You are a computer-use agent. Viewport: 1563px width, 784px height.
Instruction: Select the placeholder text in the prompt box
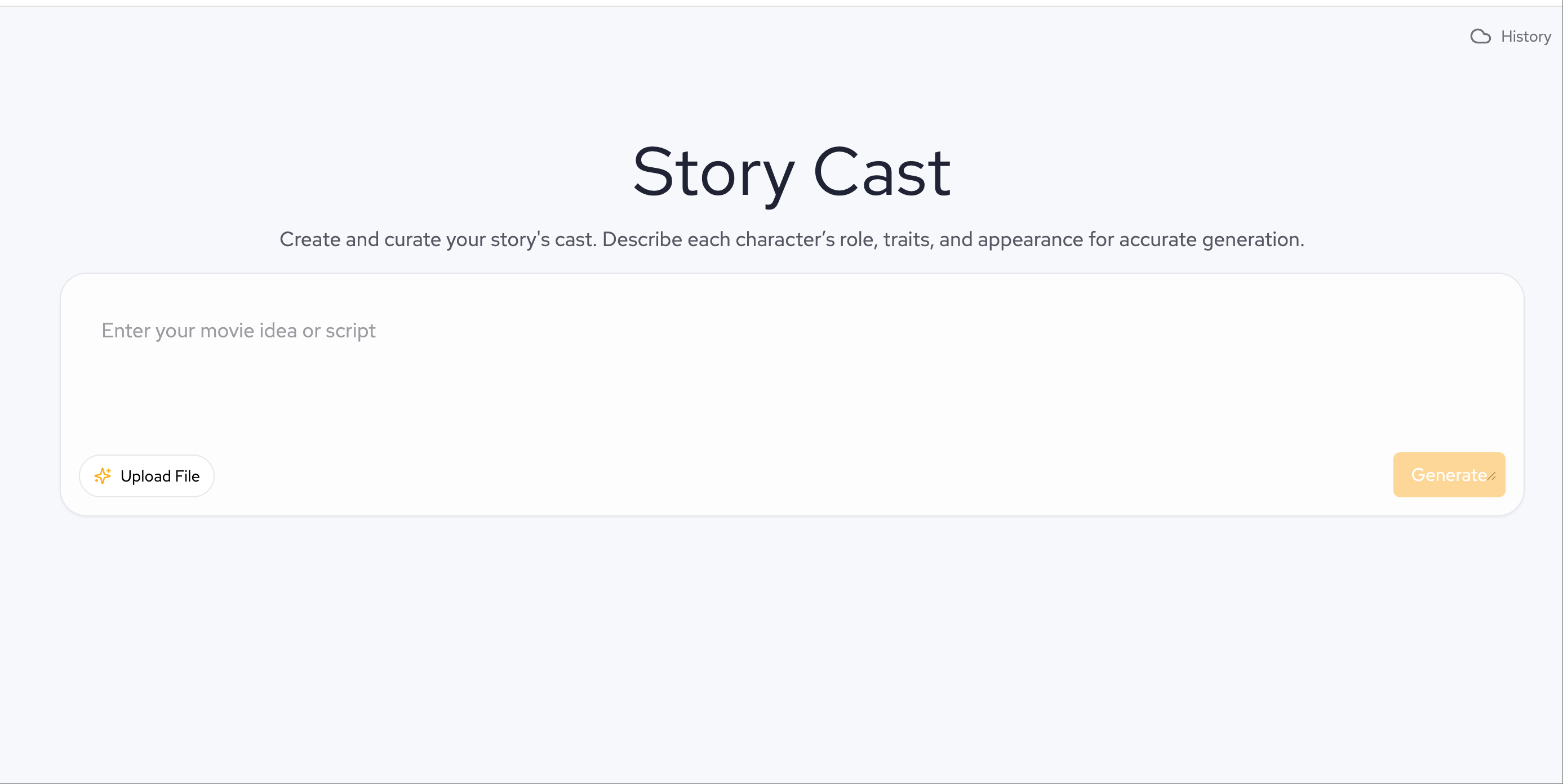[x=238, y=331]
